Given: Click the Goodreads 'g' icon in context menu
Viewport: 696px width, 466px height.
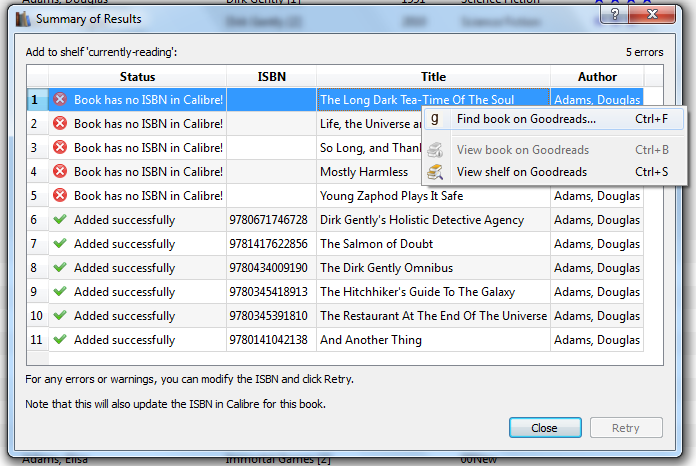Looking at the screenshot, I should click(x=435, y=118).
